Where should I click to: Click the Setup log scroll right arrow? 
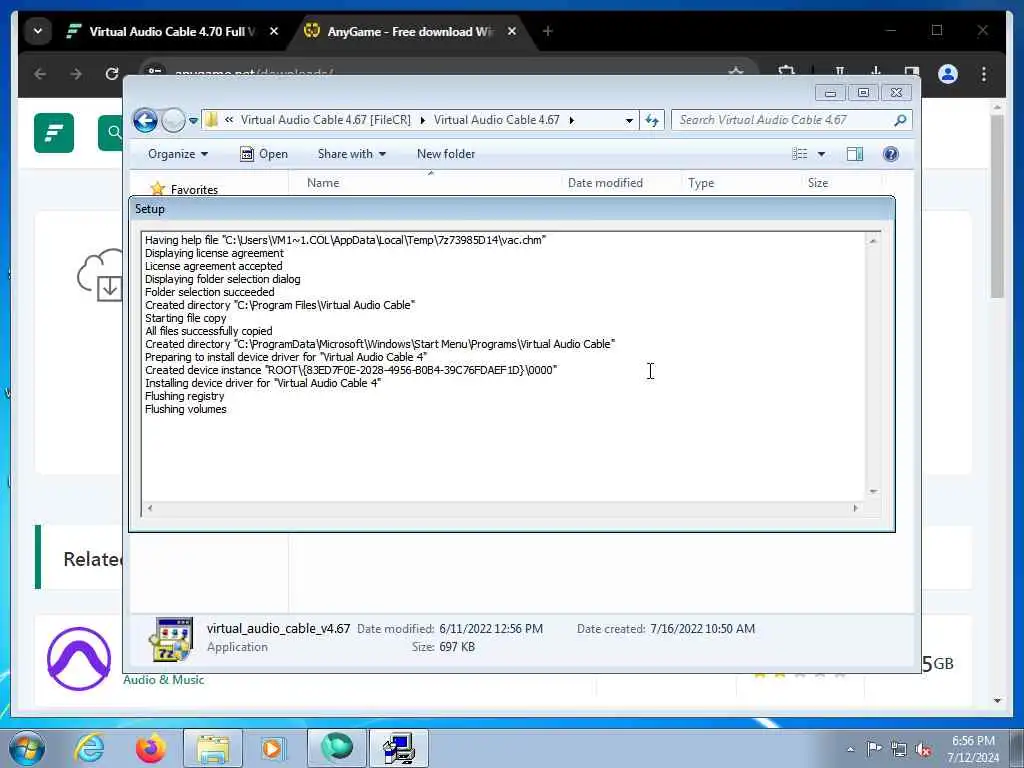[856, 508]
